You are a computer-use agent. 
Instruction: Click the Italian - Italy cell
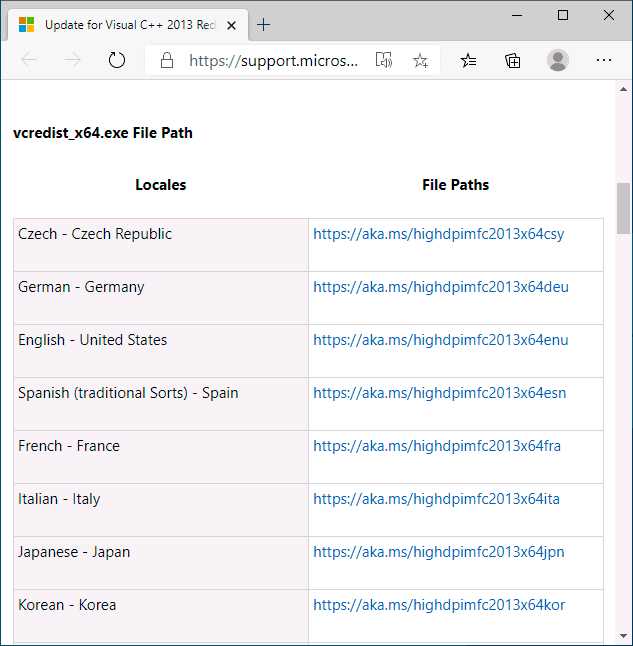click(161, 510)
